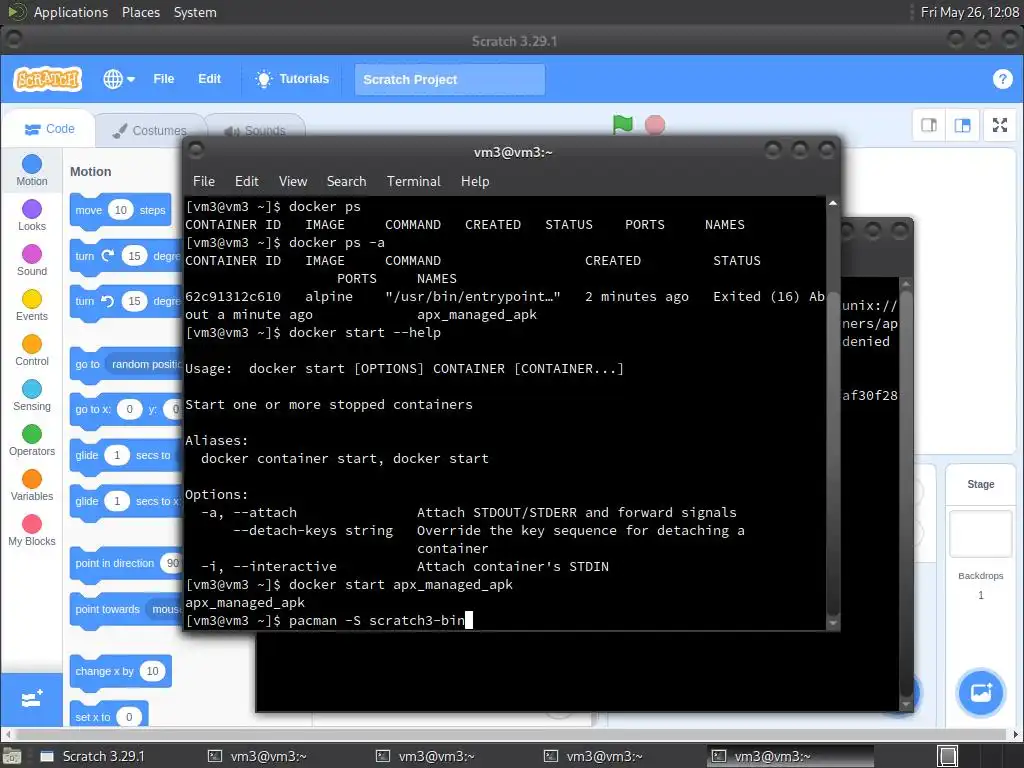Open the terminal Edit menu

pyautogui.click(x=246, y=182)
